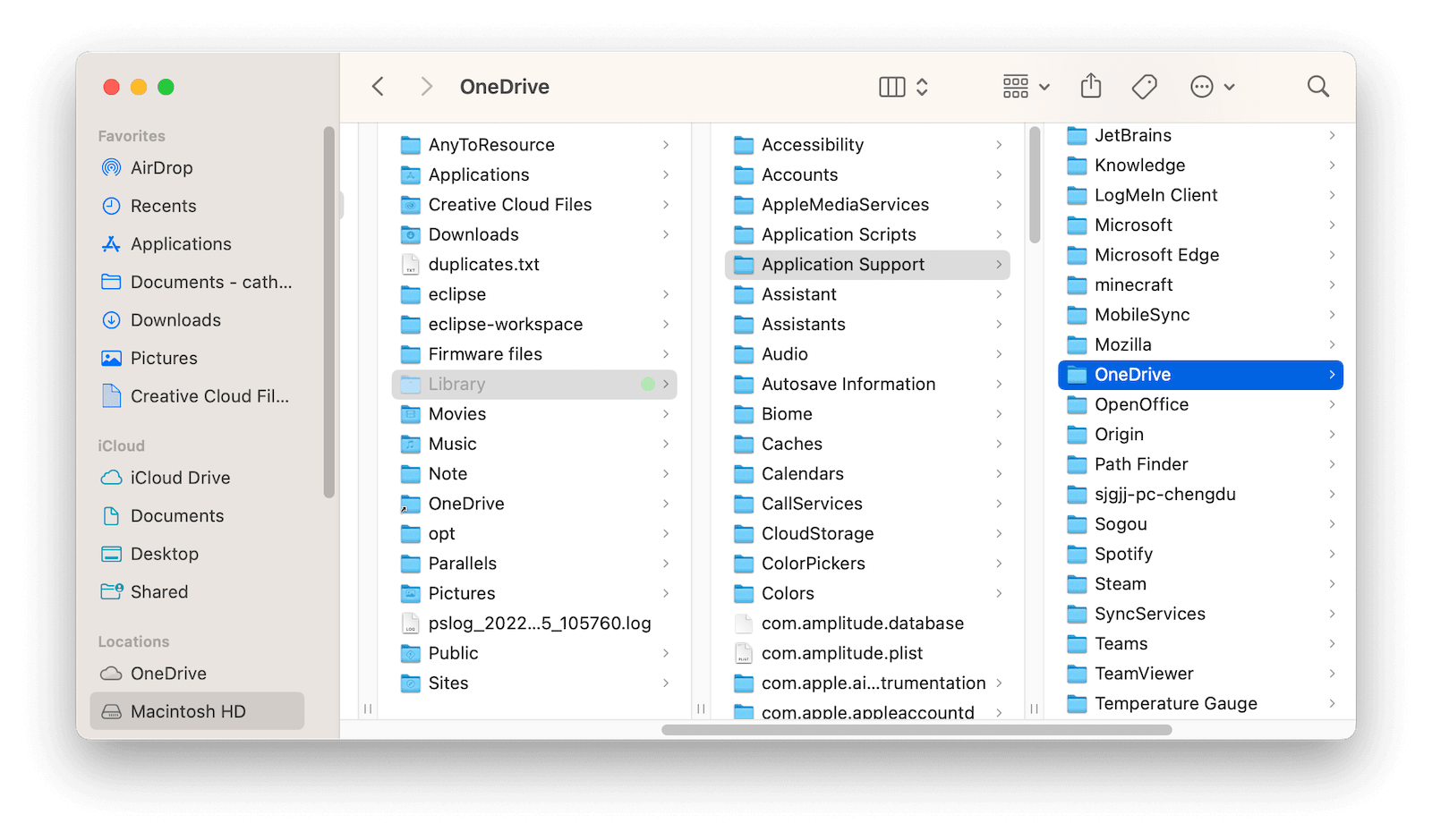1432x840 pixels.
Task: Open the Search magnifier
Action: [x=1317, y=87]
